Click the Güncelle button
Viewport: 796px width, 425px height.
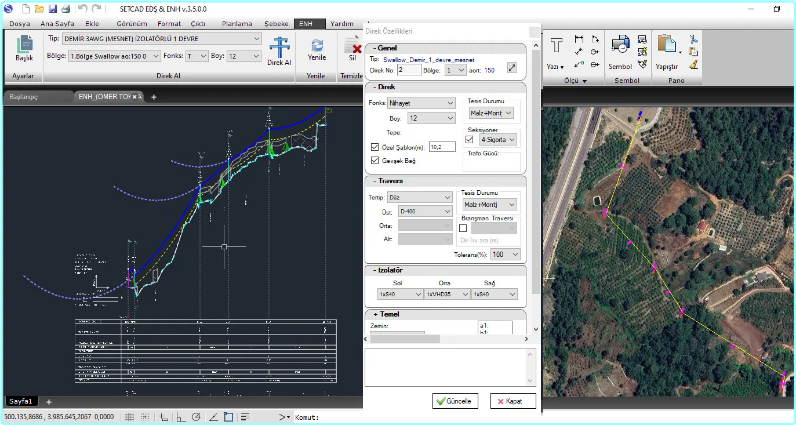pos(455,401)
